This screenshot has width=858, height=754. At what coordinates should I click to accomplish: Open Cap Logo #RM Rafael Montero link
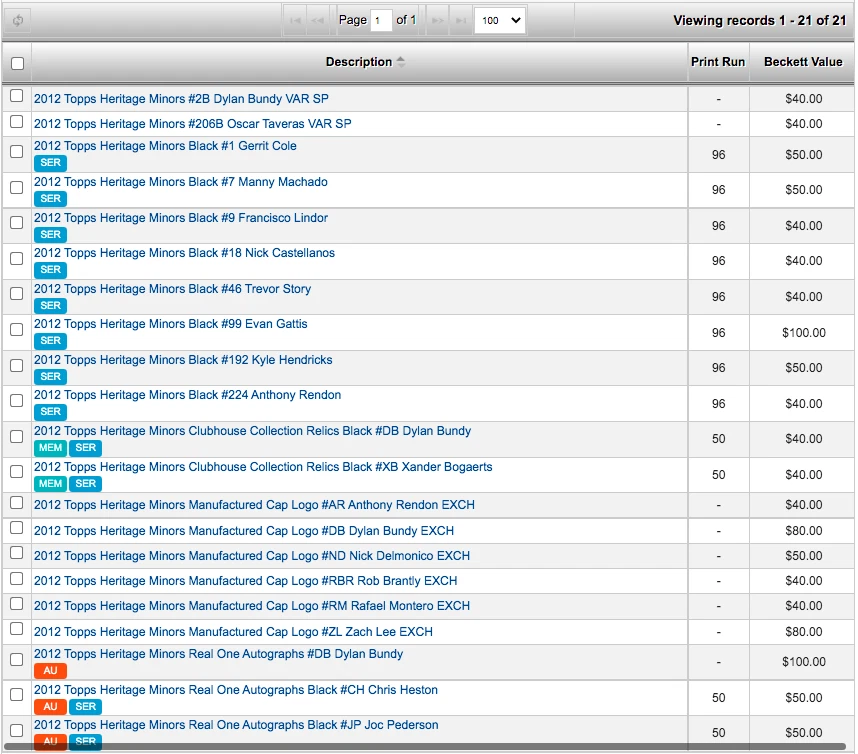coord(252,606)
